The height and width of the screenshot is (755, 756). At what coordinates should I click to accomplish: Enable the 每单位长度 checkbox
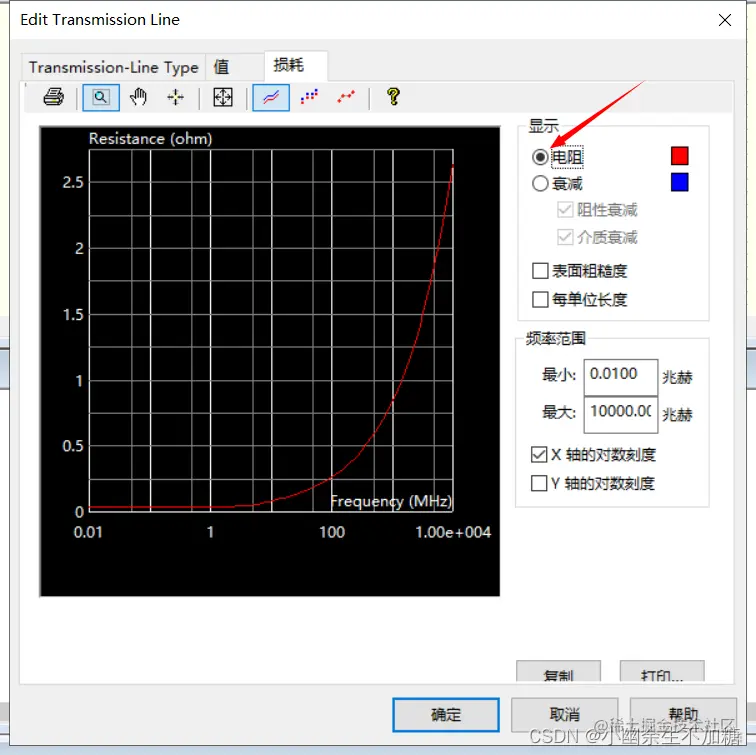(540, 299)
